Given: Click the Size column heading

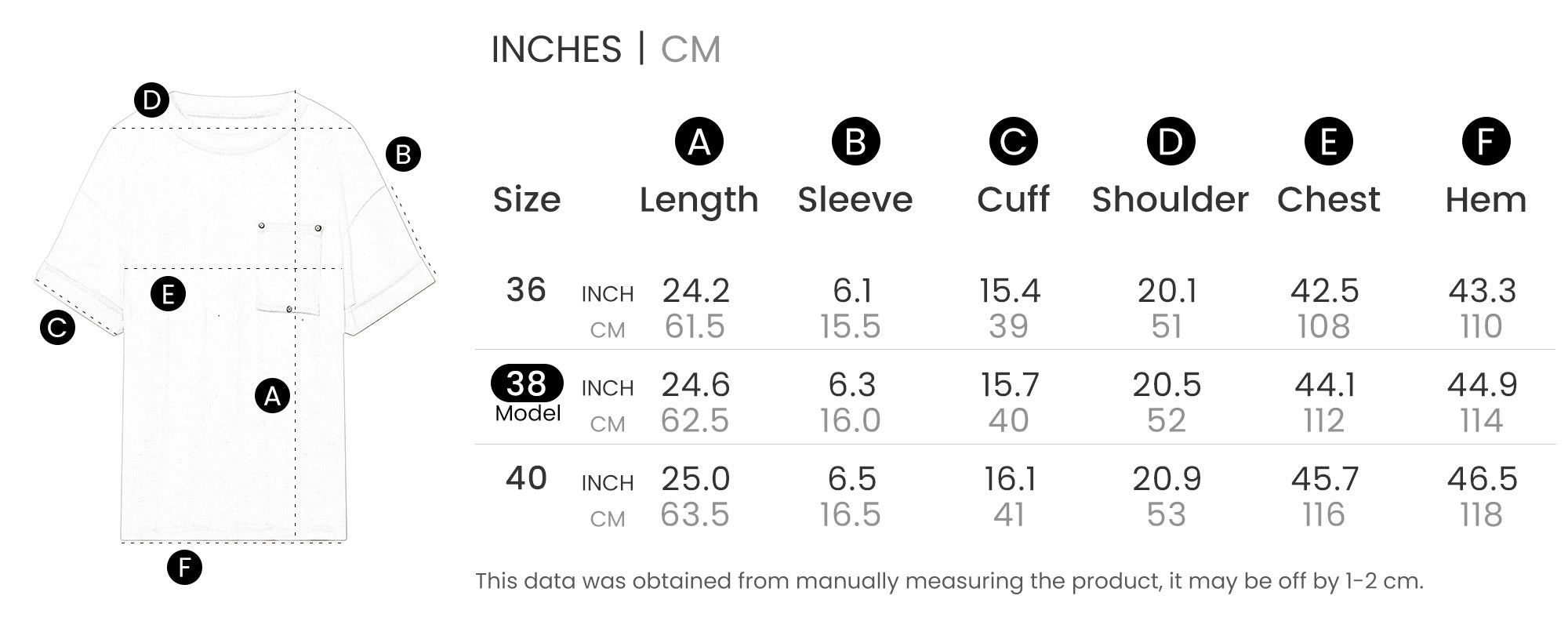Looking at the screenshot, I should pyautogui.click(x=527, y=200).
